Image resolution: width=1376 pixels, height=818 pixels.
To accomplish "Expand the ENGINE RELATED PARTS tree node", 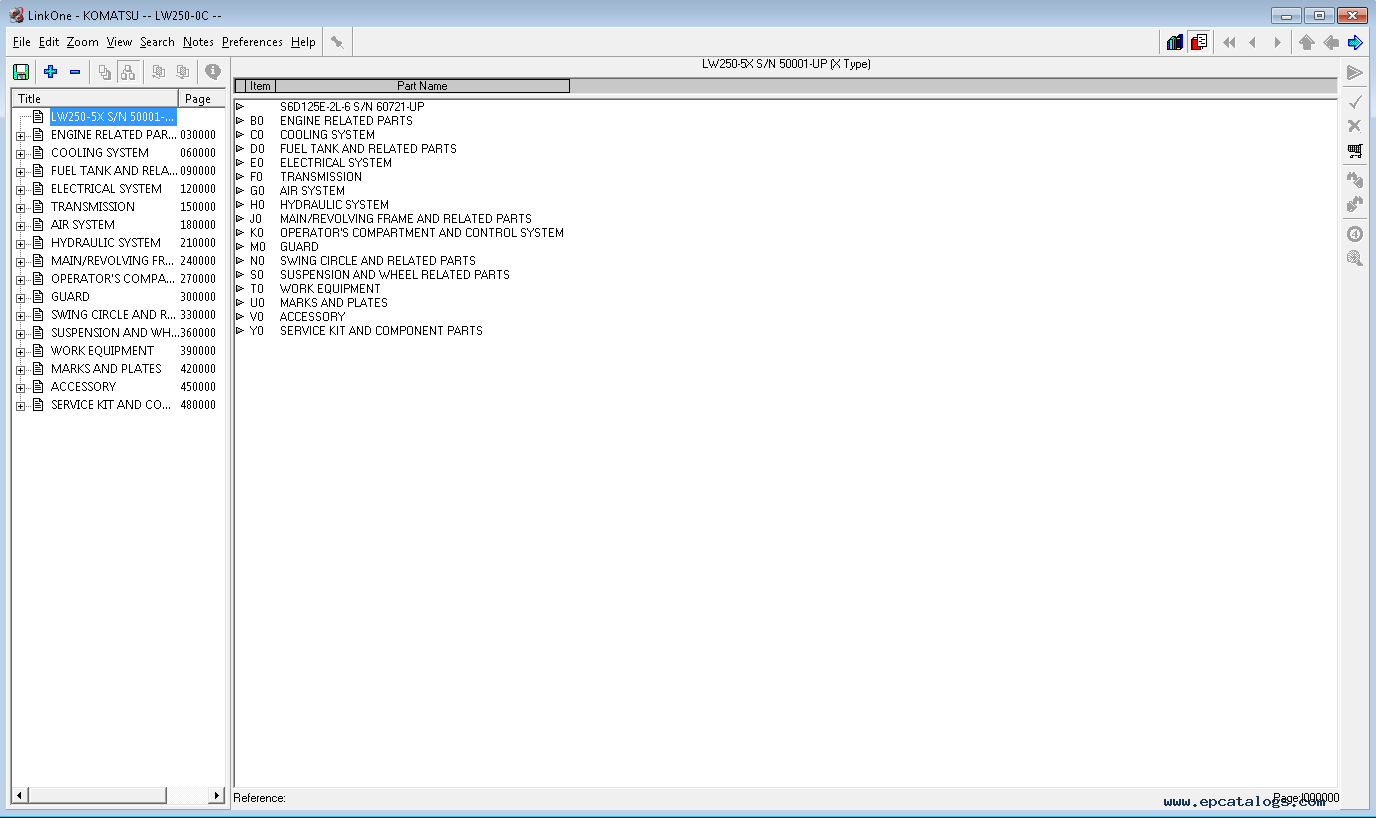I will tap(21, 136).
